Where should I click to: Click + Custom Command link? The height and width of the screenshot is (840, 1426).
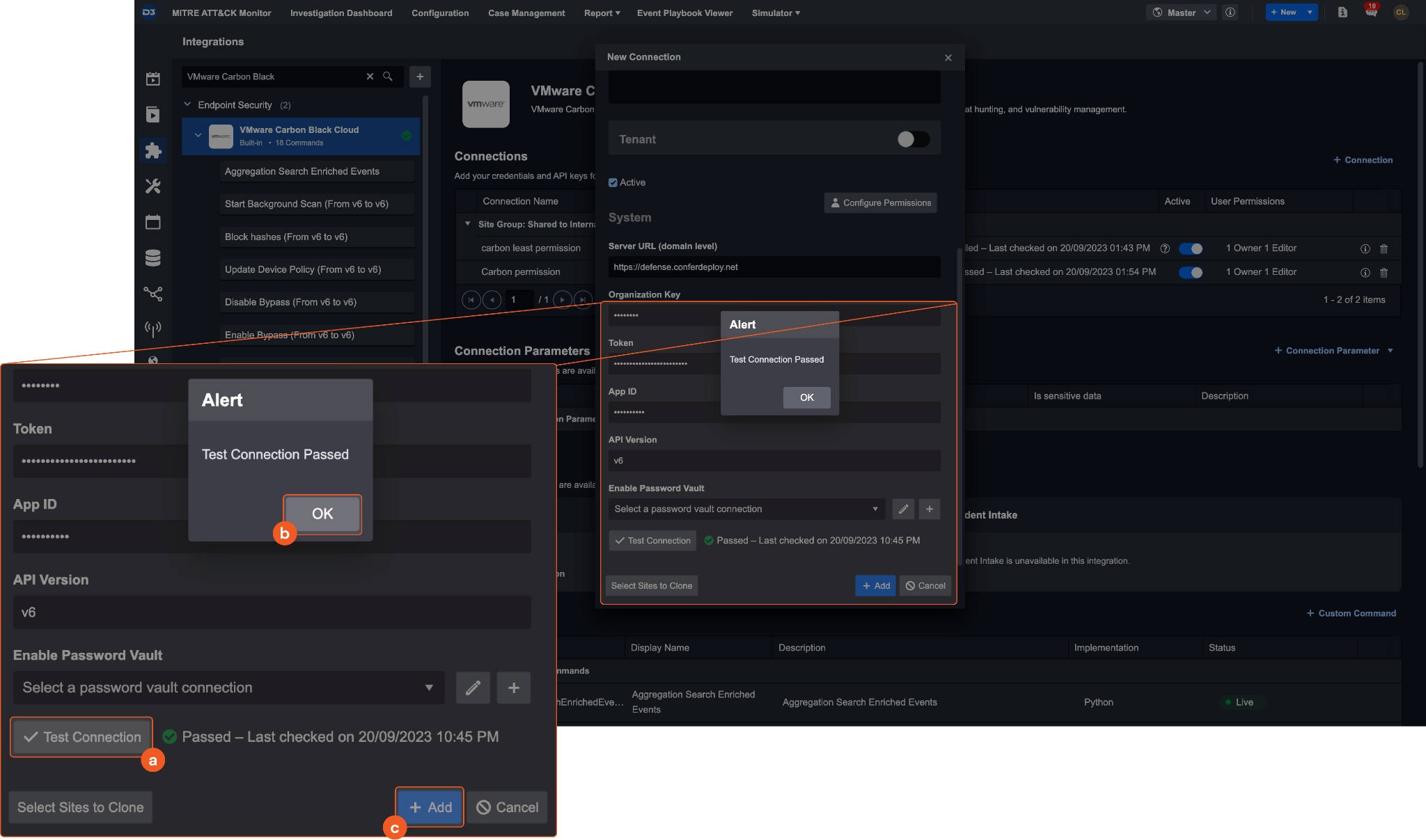point(1351,613)
